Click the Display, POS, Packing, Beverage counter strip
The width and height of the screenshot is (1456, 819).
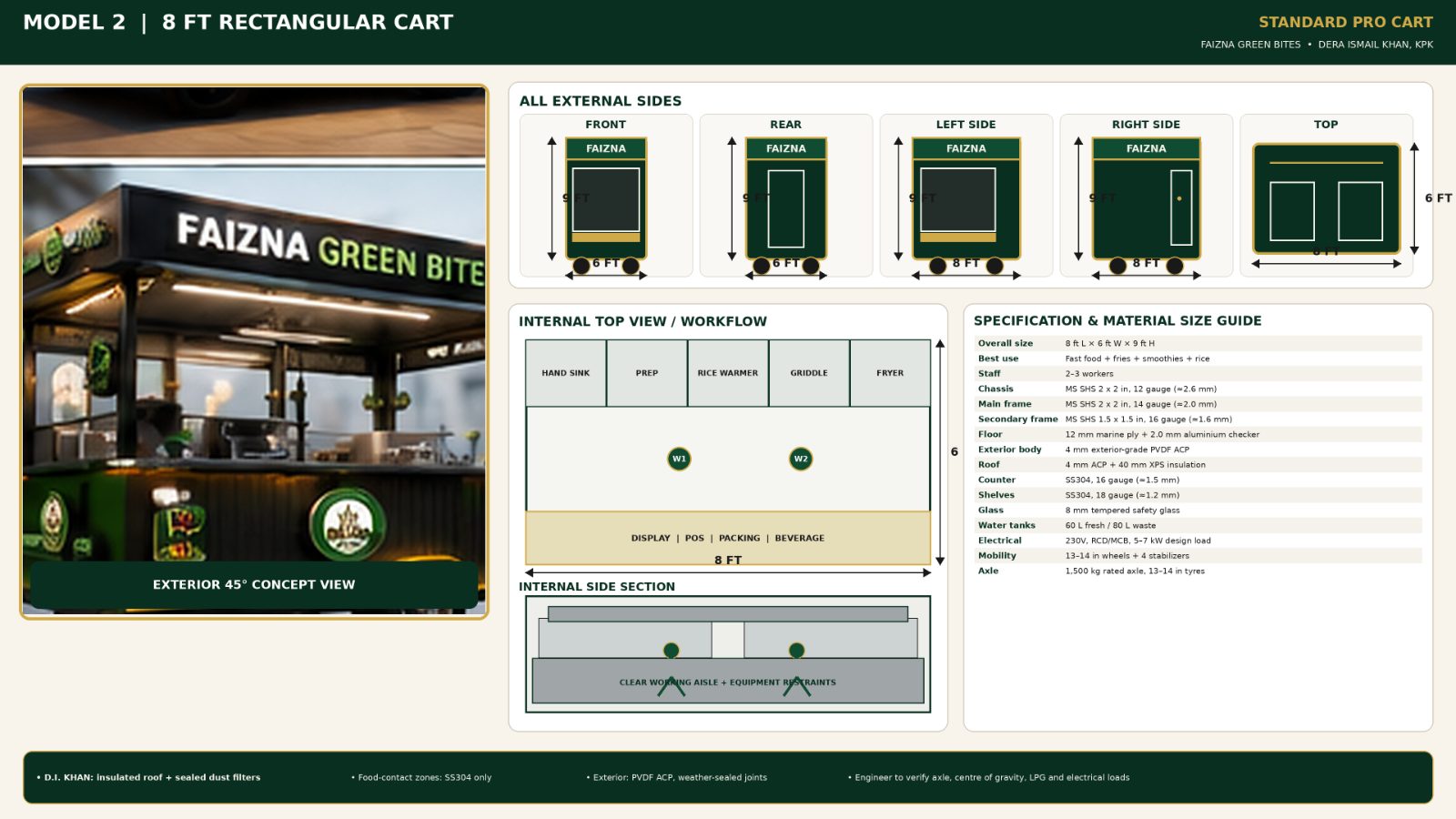click(728, 538)
